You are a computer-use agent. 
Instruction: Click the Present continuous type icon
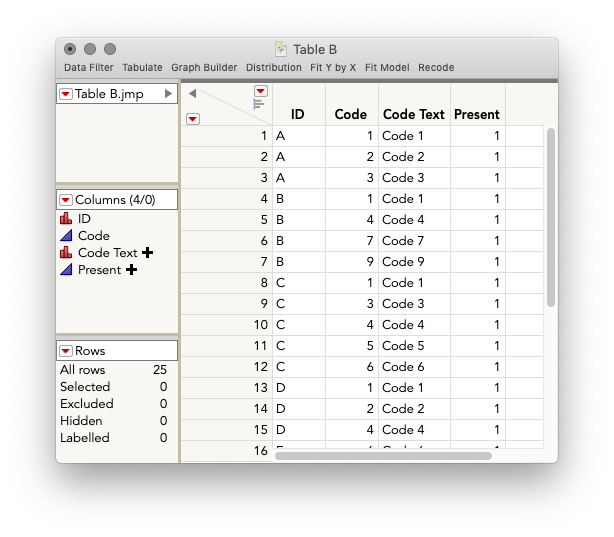pyautogui.click(x=66, y=269)
